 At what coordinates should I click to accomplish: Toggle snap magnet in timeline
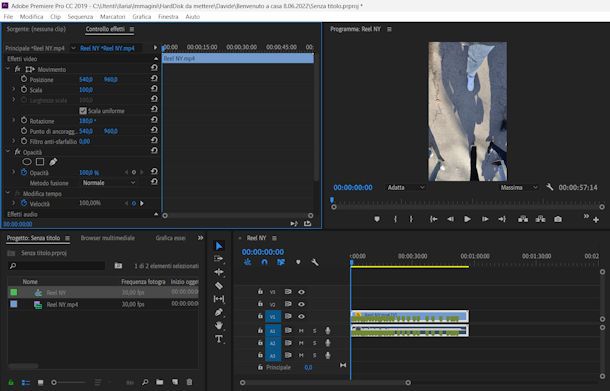tap(264, 262)
